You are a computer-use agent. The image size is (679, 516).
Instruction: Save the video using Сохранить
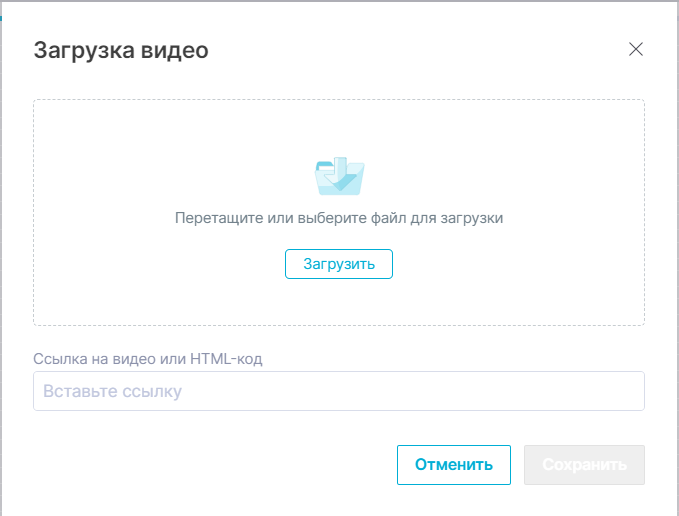point(584,465)
